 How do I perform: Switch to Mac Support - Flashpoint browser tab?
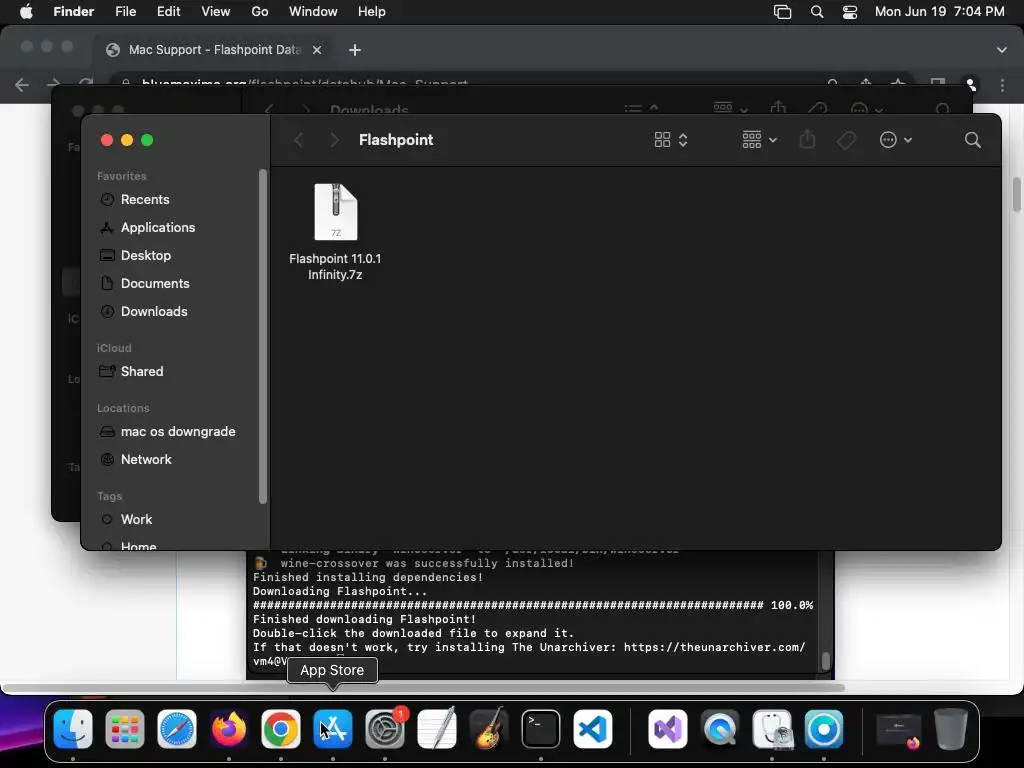(212, 50)
